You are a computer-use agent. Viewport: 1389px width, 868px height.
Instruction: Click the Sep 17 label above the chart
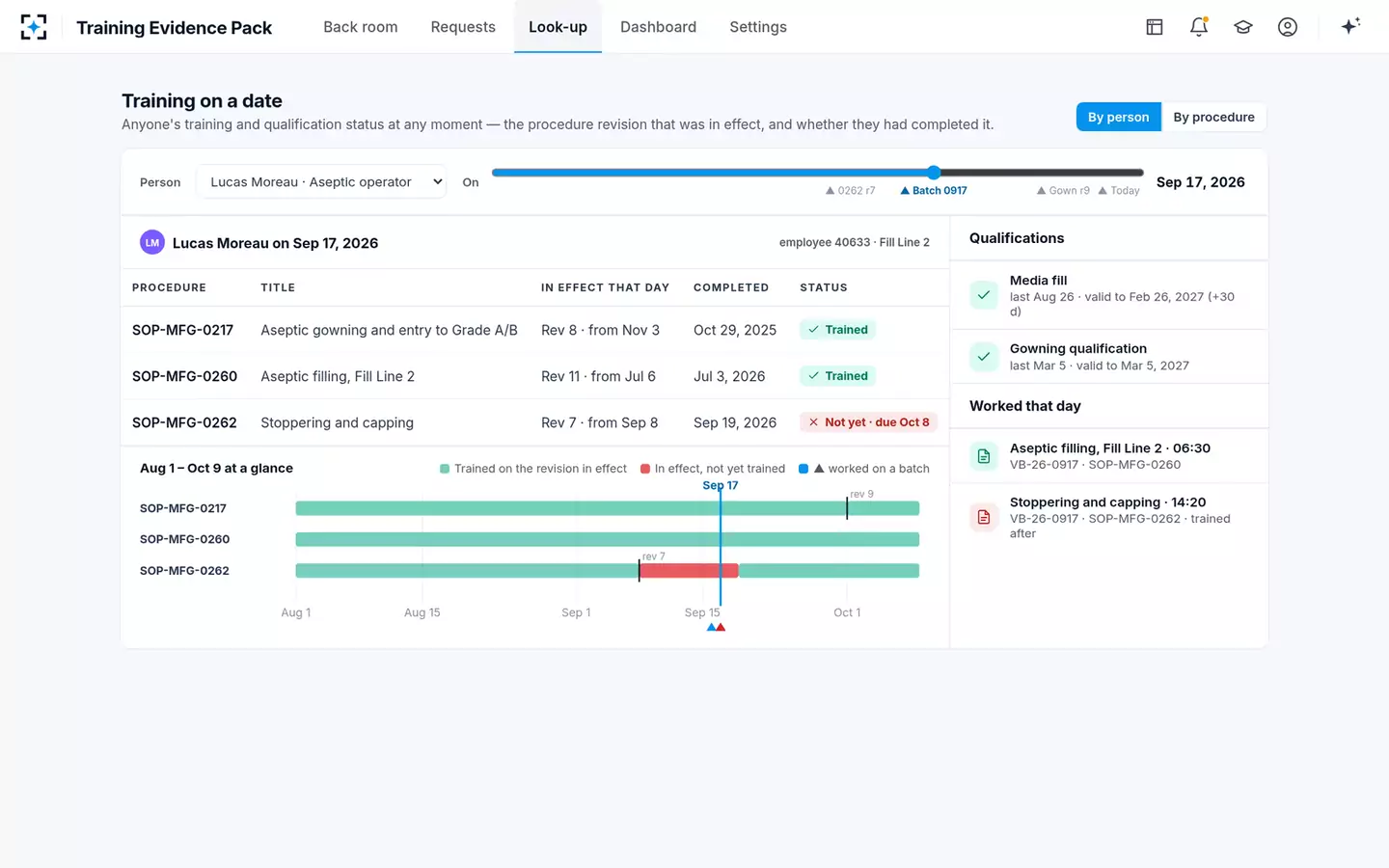tap(721, 485)
